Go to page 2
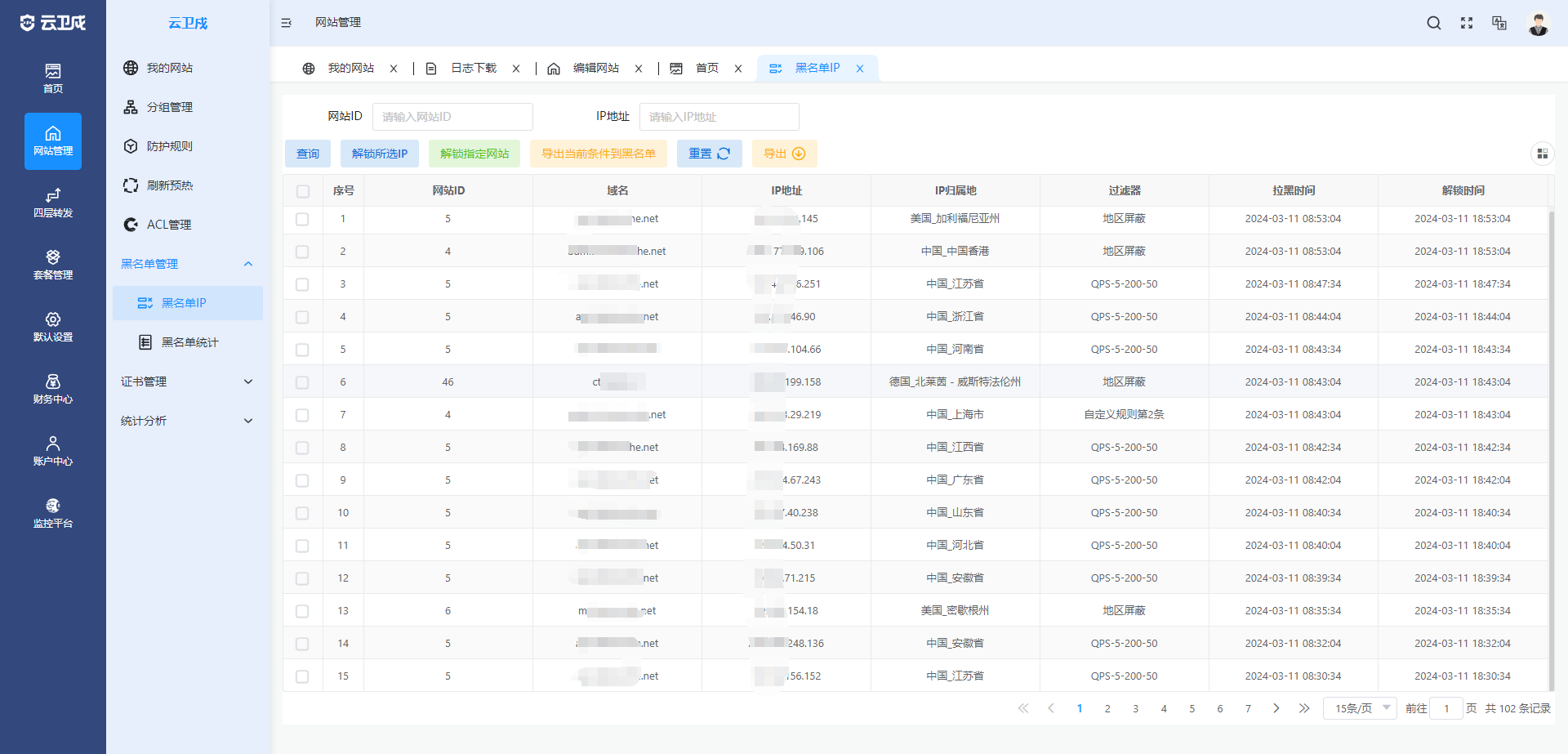1568x754 pixels. (1107, 708)
